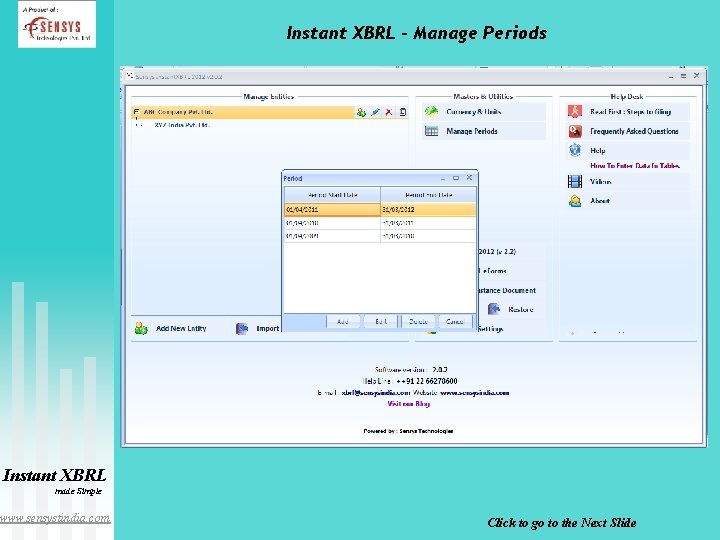Click the add user icon on ABC Company row
720x540 pixels.
[361, 112]
